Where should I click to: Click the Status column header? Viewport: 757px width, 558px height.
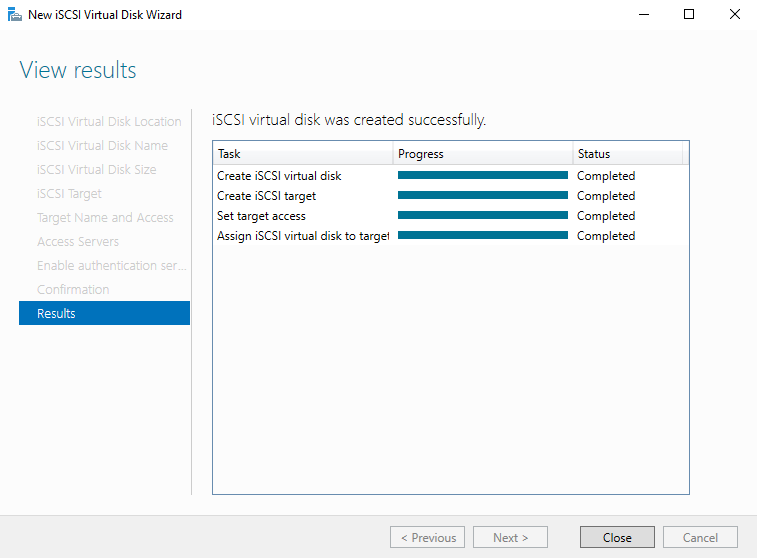627,154
